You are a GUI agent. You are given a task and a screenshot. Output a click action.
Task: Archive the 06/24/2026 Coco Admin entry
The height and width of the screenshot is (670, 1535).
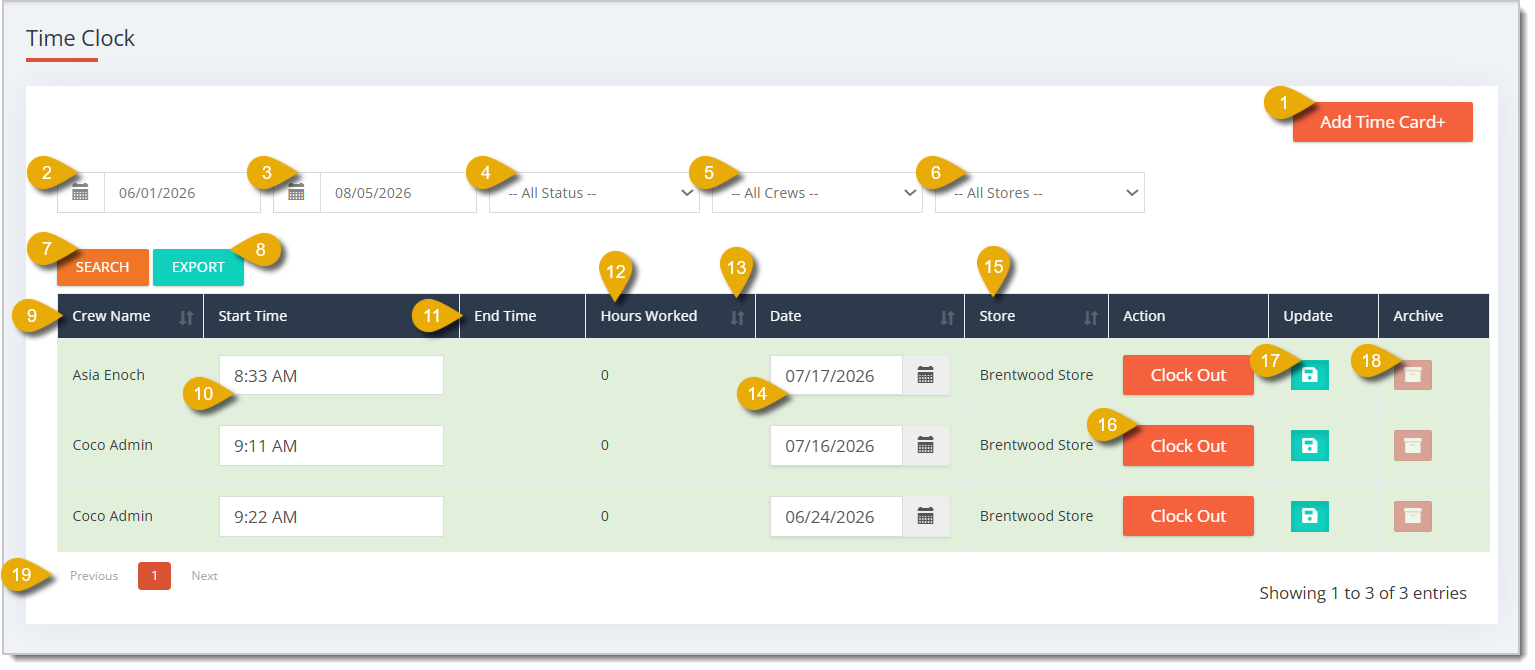(x=1413, y=516)
